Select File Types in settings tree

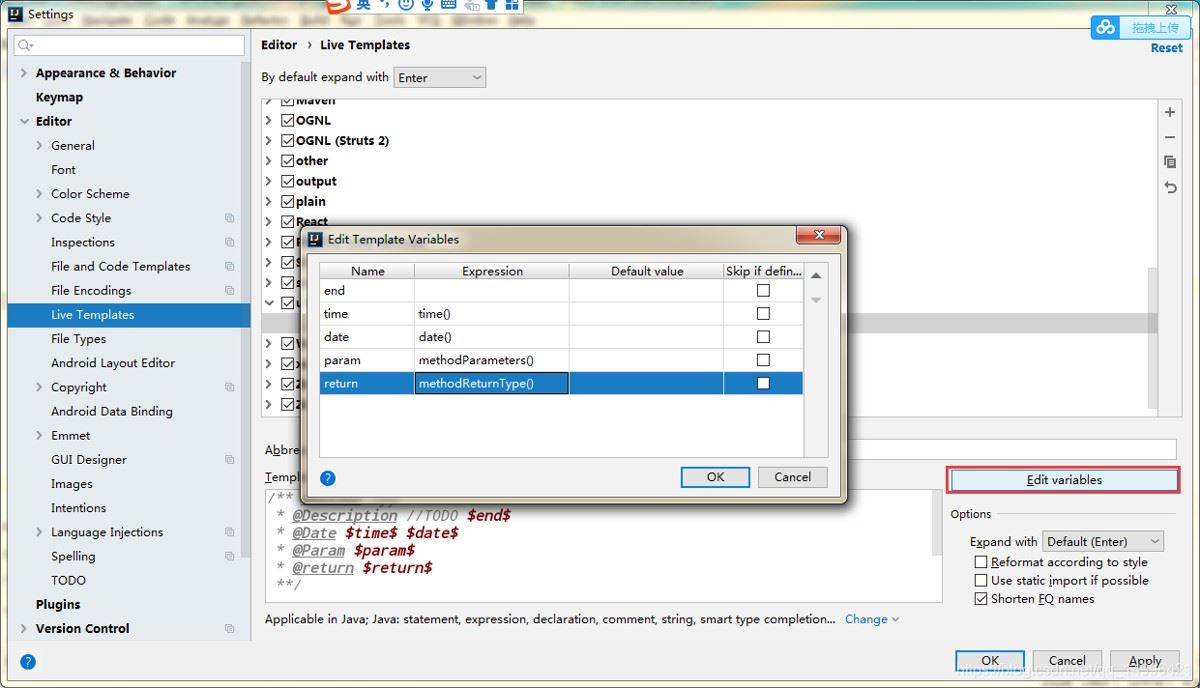(x=78, y=339)
